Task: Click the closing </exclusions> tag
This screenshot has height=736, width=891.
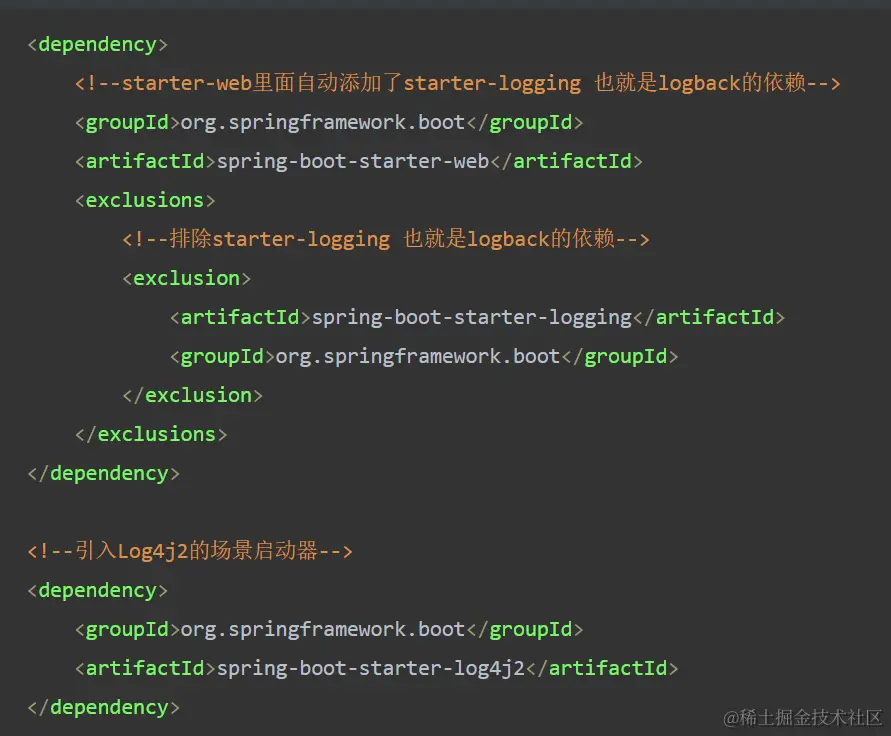Action: pyautogui.click(x=151, y=434)
